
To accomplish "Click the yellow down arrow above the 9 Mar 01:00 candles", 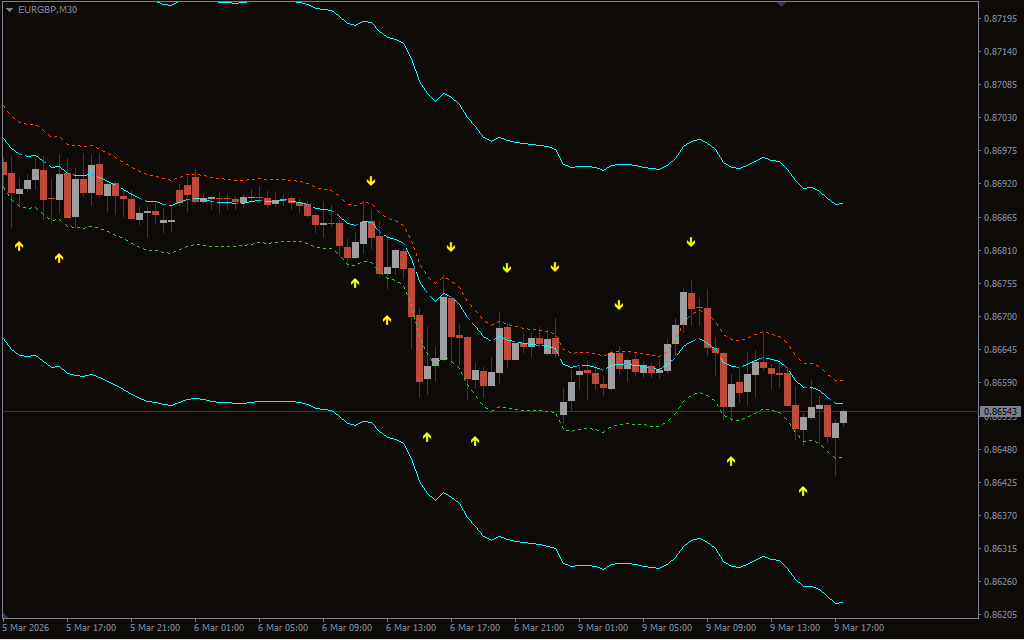I will pos(619,305).
